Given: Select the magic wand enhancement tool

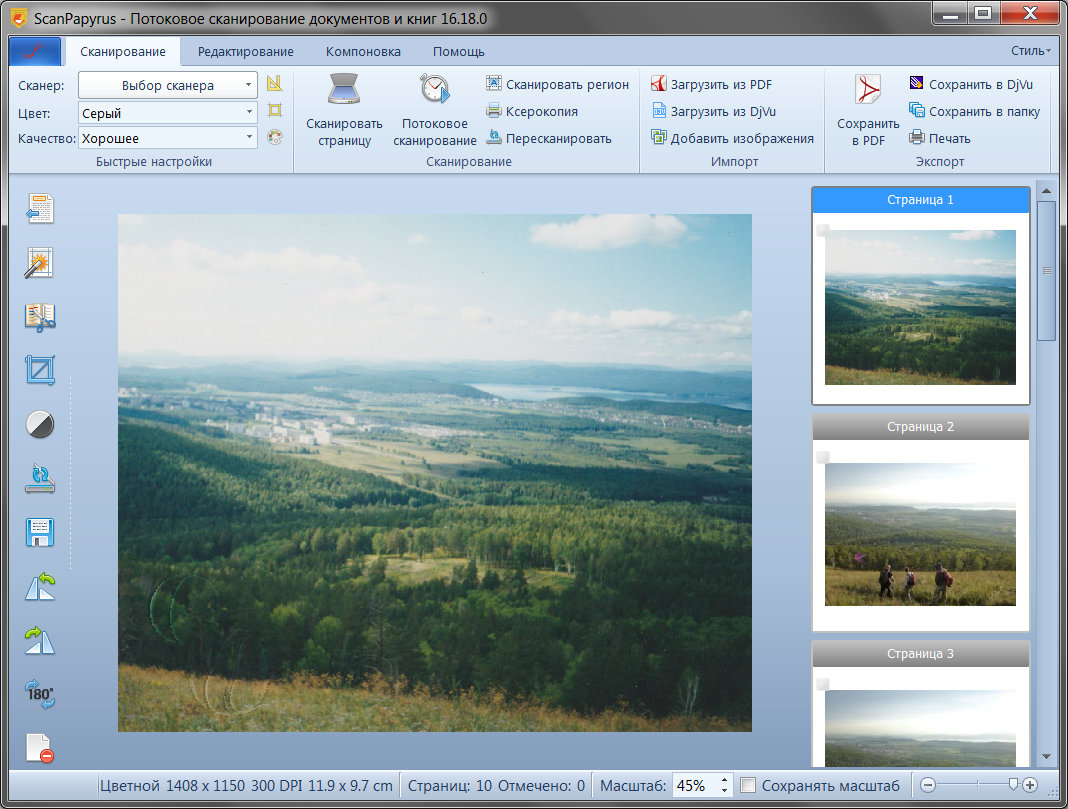Looking at the screenshot, I should [40, 263].
